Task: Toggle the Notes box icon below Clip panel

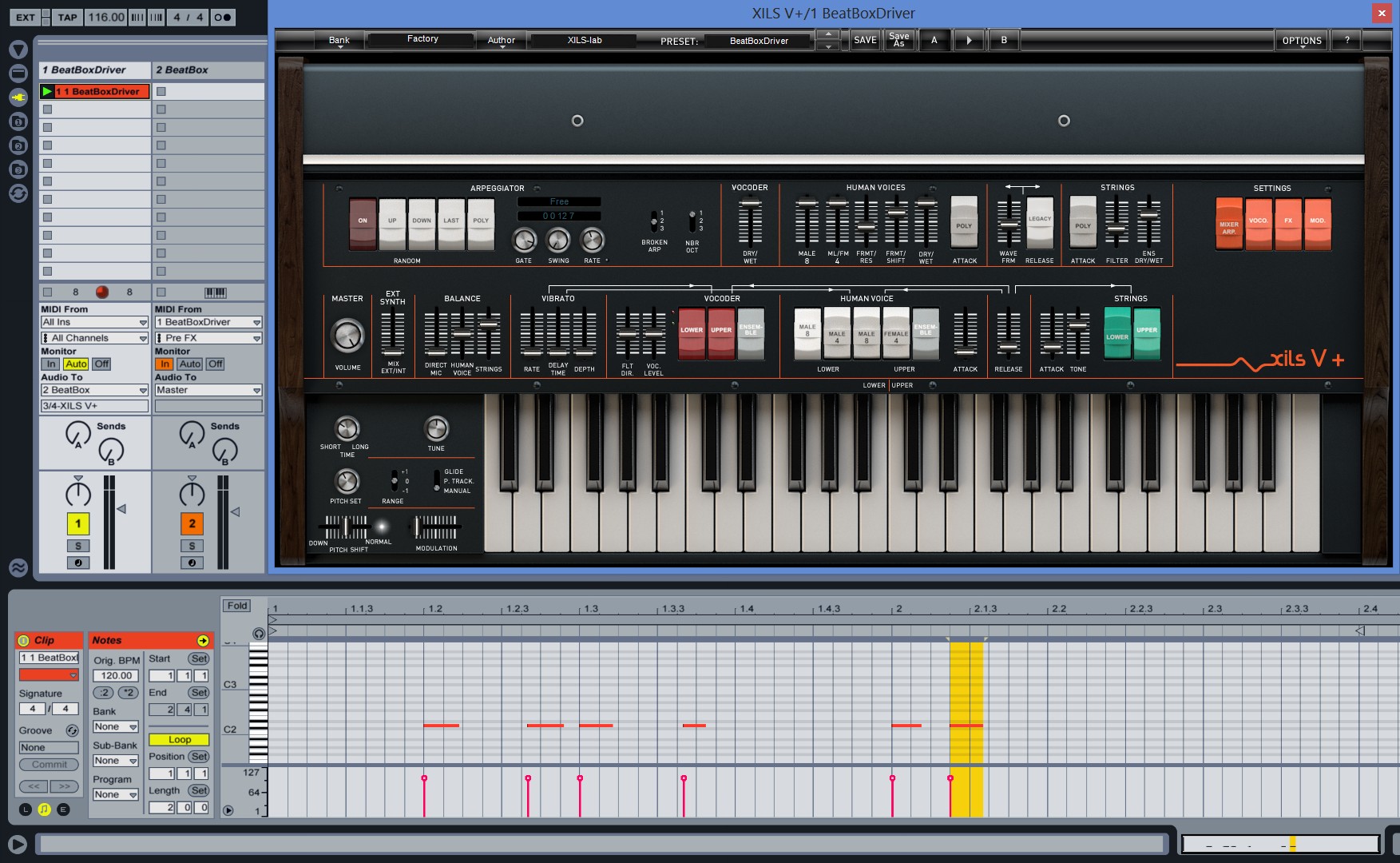Action: tap(44, 809)
